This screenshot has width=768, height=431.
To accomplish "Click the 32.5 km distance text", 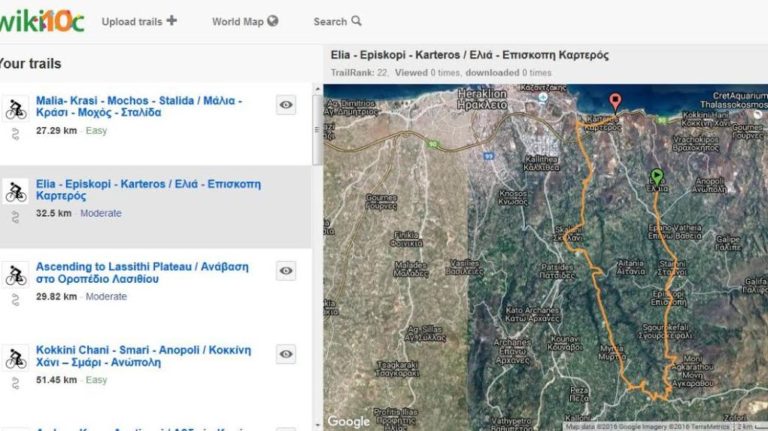I will click(53, 214).
